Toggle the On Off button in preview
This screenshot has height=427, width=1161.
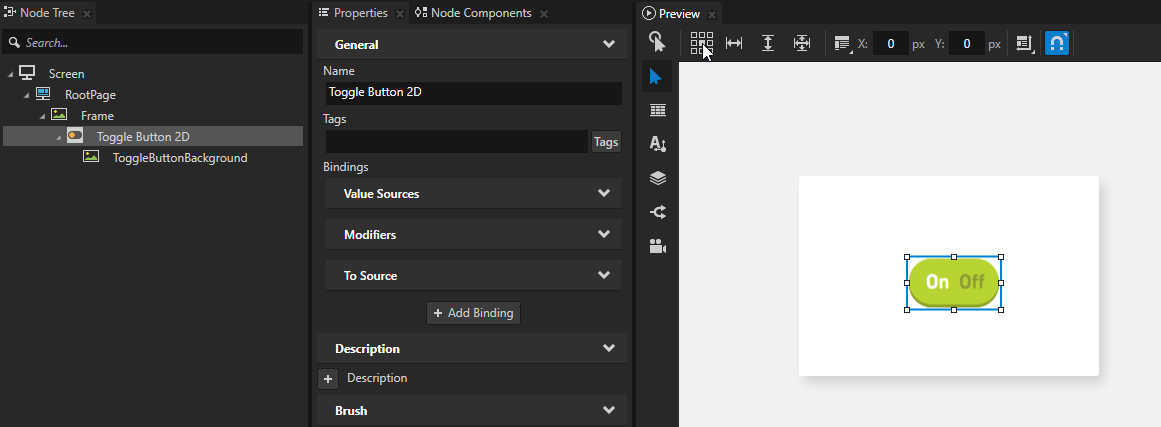click(954, 282)
